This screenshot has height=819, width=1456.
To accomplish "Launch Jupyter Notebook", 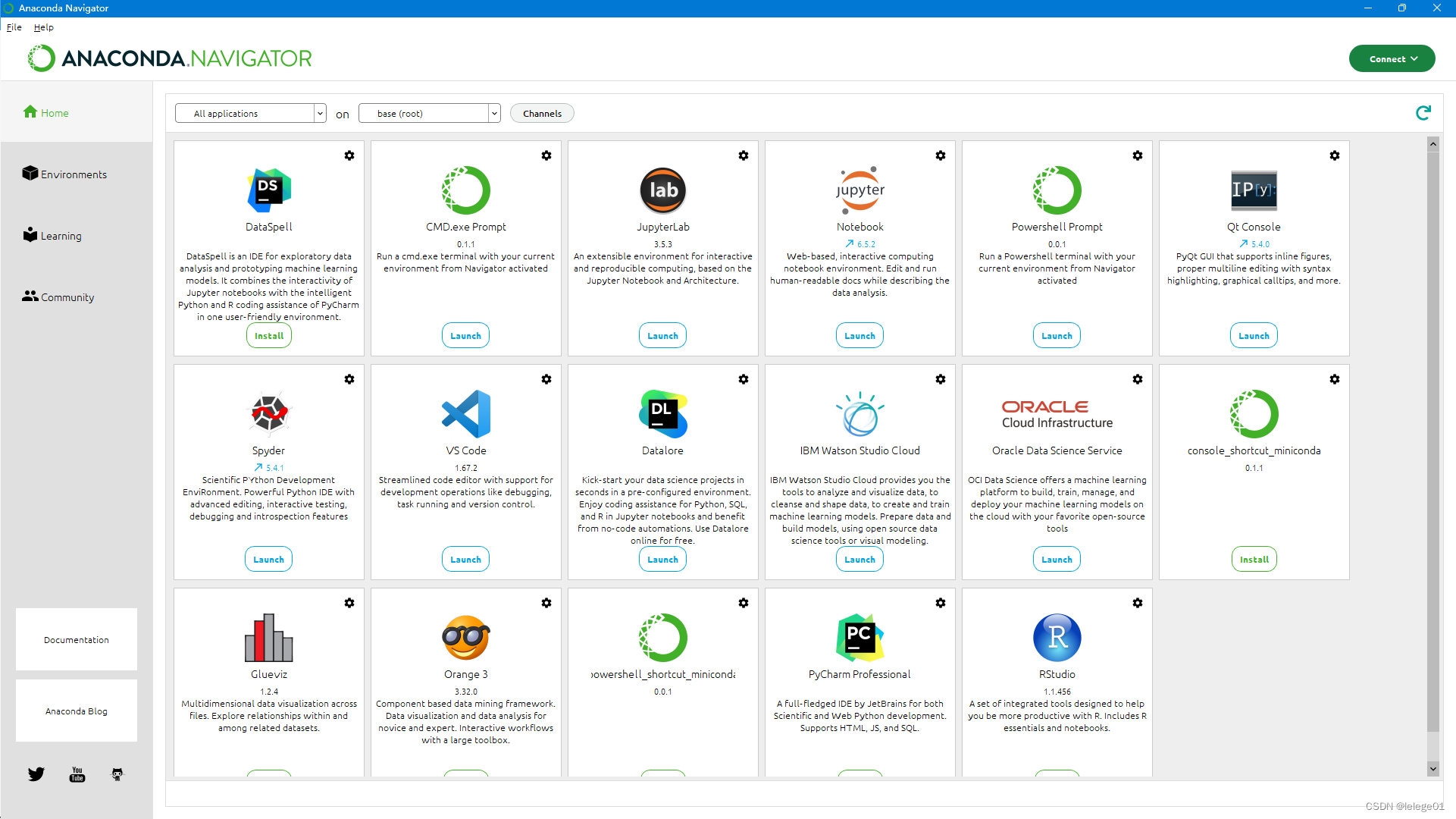I will (x=860, y=336).
